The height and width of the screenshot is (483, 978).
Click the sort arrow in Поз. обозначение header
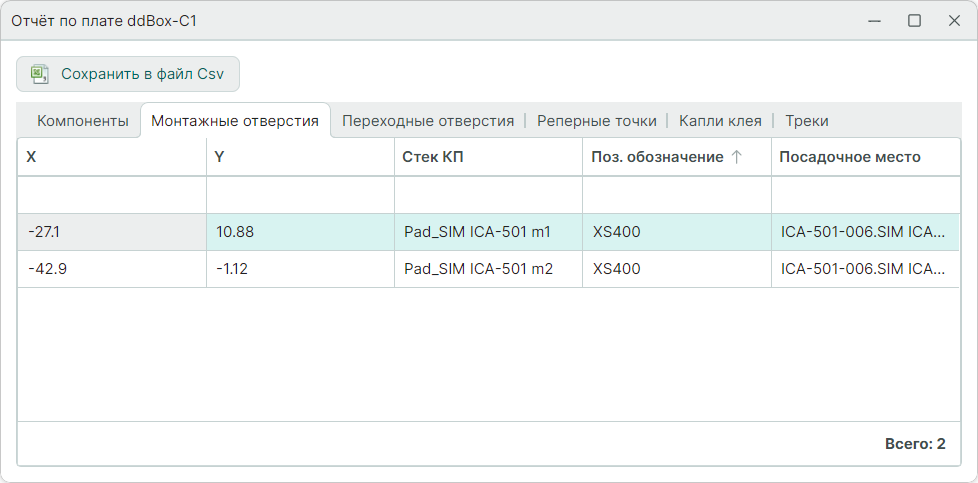[x=737, y=157]
